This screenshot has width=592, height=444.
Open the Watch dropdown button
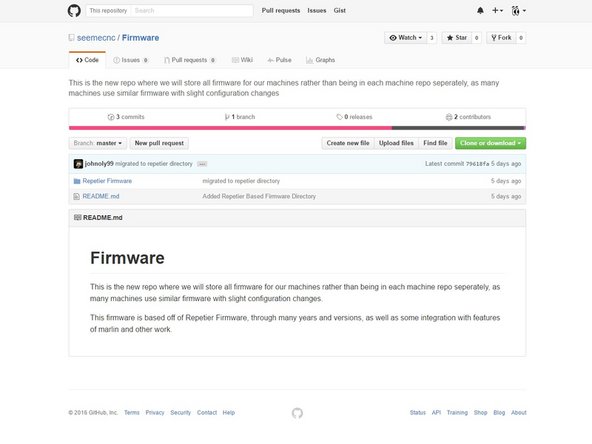click(405, 38)
